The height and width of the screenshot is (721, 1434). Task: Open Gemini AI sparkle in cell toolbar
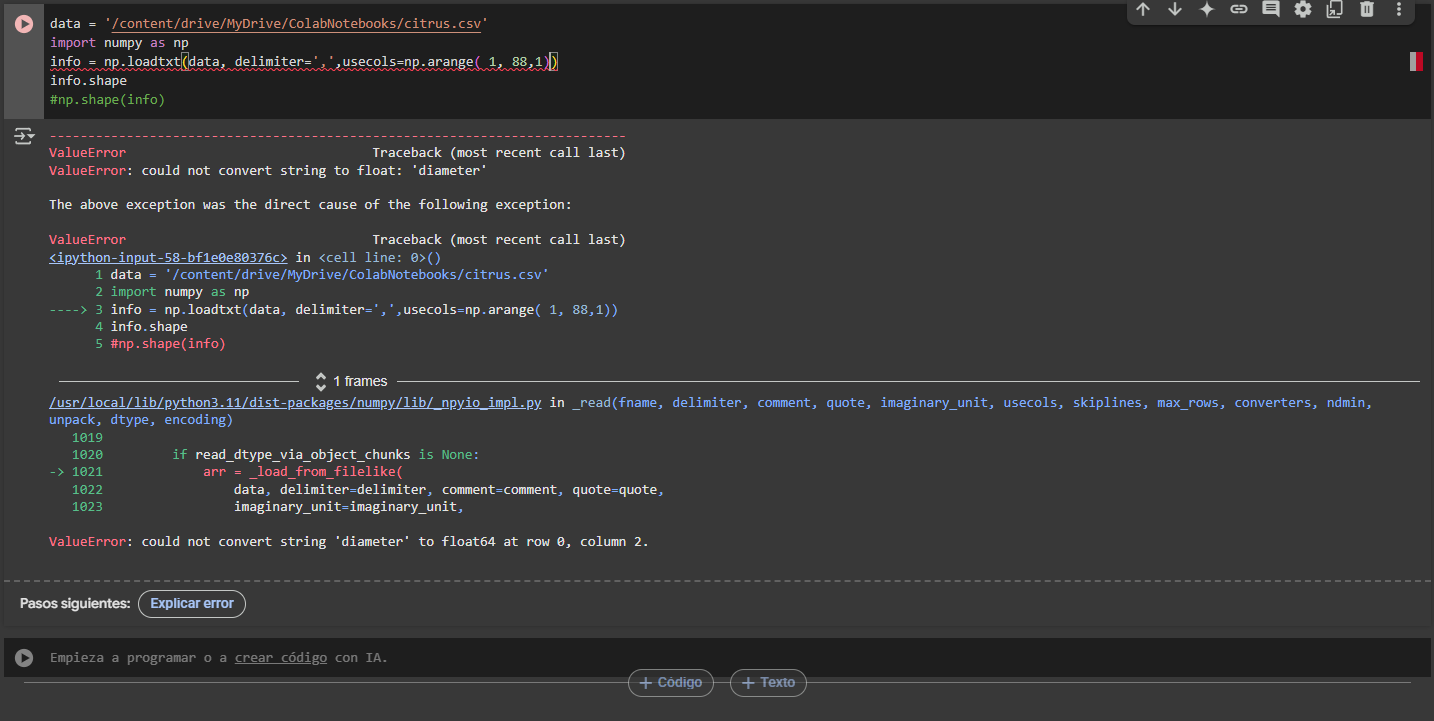1207,9
